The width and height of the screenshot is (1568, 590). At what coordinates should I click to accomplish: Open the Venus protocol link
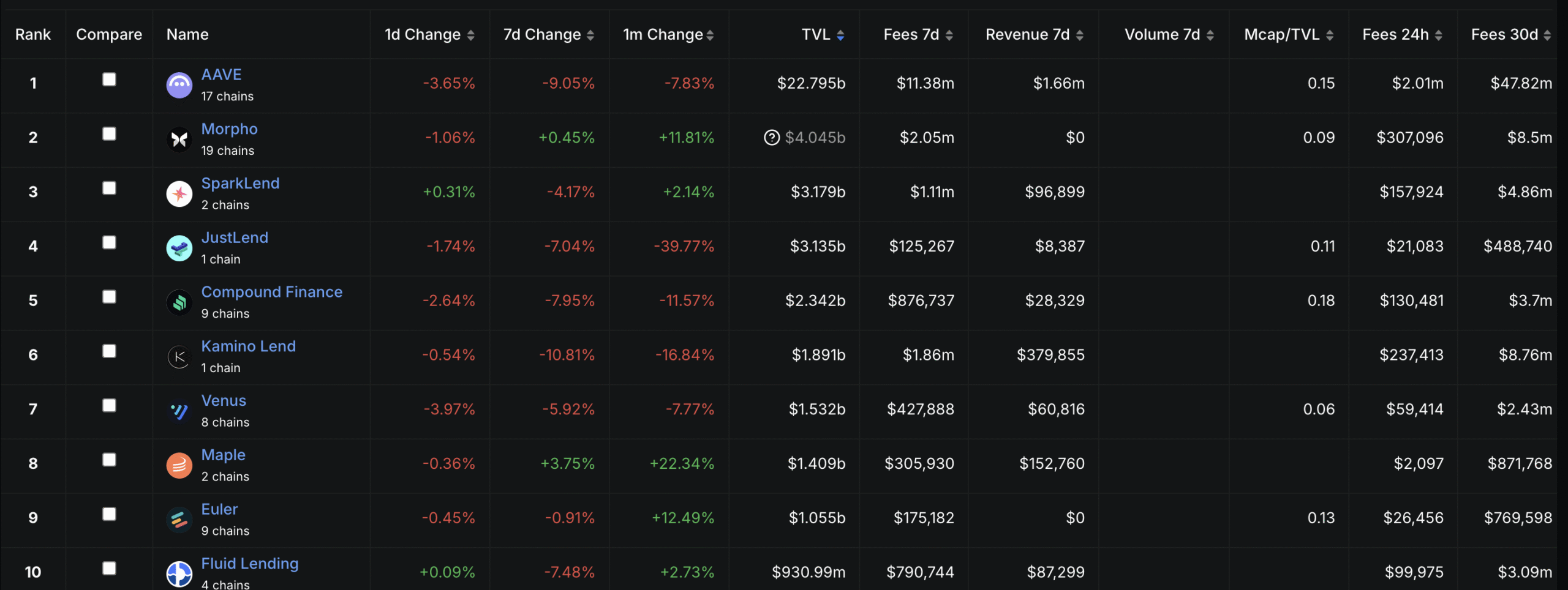pyautogui.click(x=224, y=401)
